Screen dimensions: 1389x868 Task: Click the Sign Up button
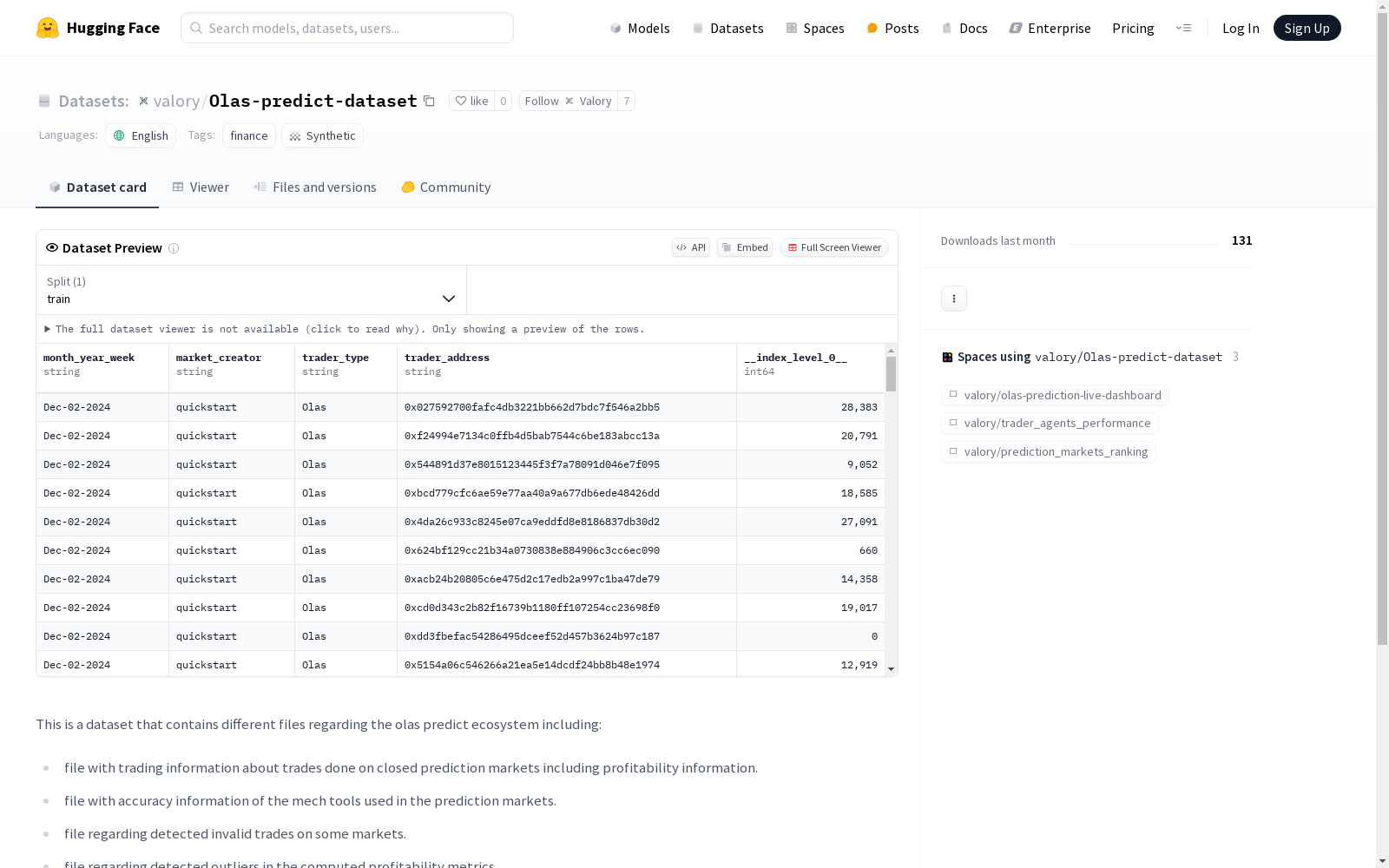point(1307,28)
